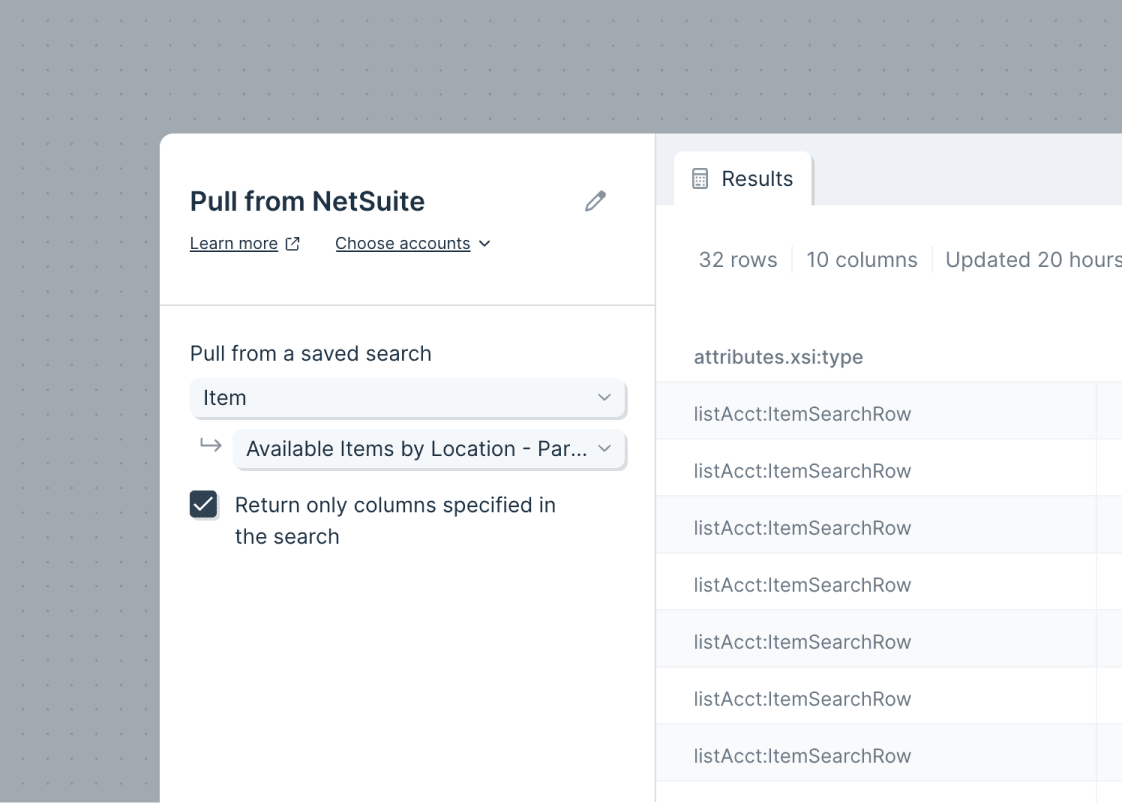Expand the Available Items by Location dropdown
This screenshot has width=1122, height=803.
[429, 449]
